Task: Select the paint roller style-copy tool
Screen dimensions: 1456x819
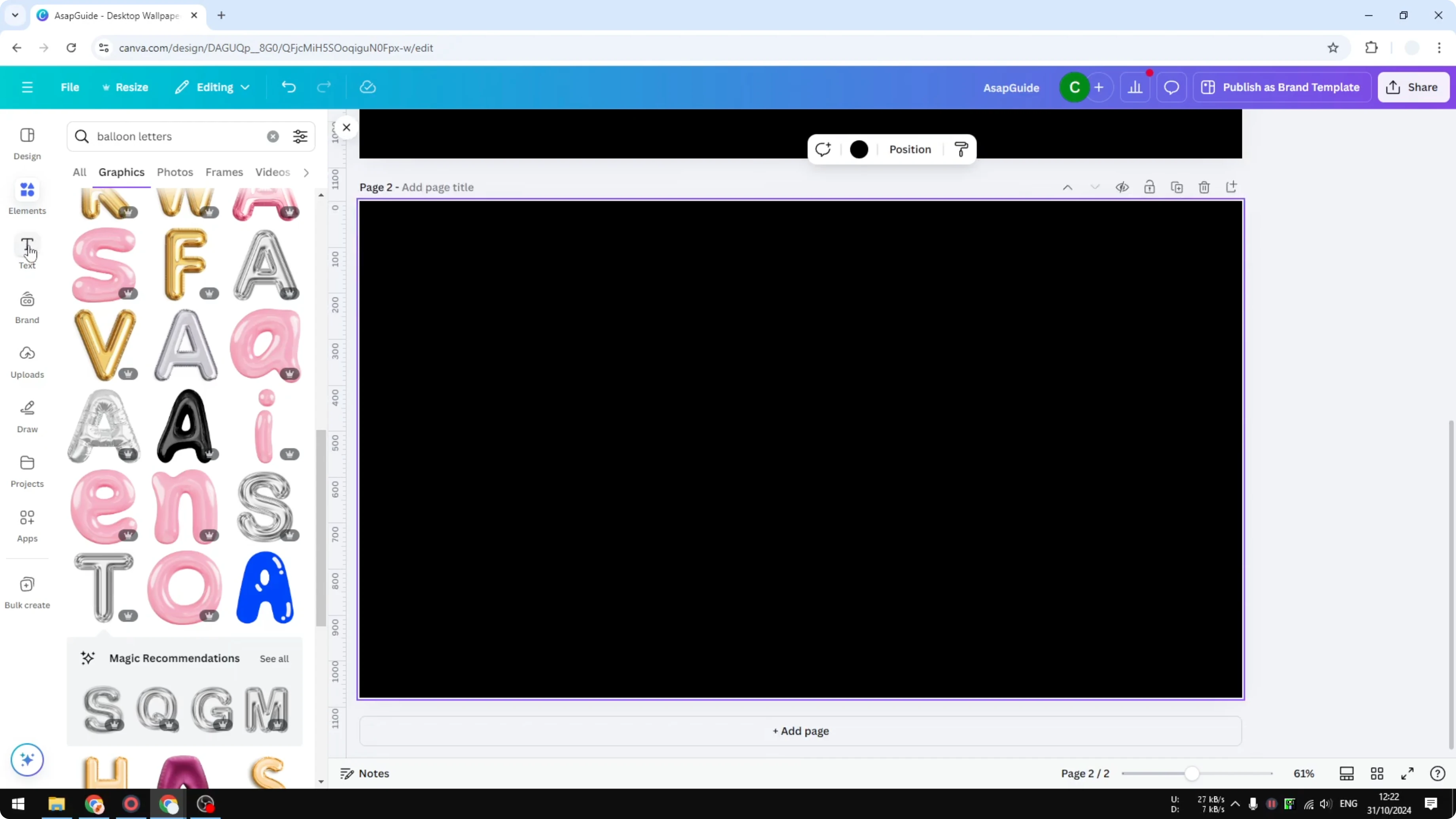Action: coord(961,149)
